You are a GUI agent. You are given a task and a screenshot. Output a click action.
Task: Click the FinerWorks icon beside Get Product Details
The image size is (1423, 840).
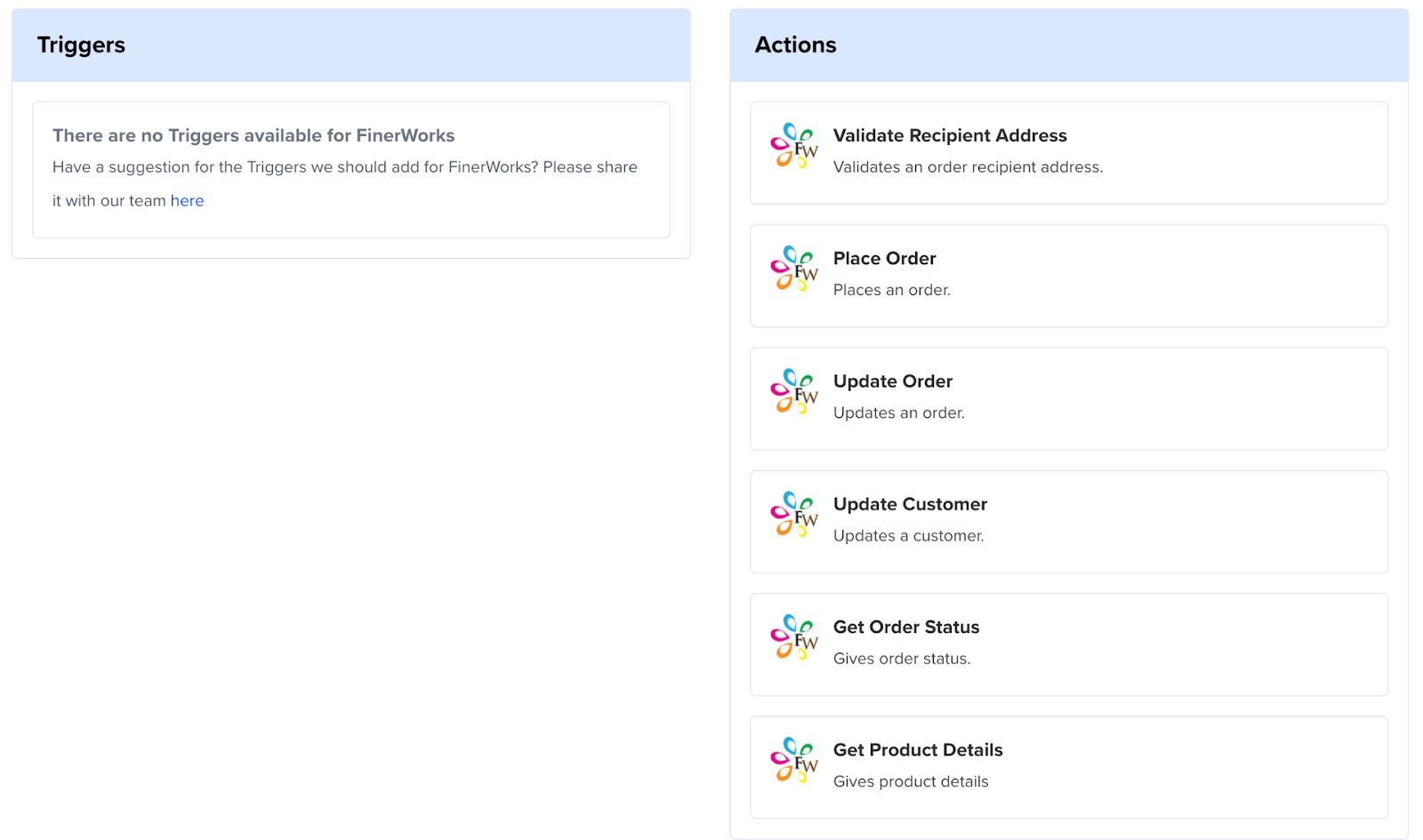point(793,760)
